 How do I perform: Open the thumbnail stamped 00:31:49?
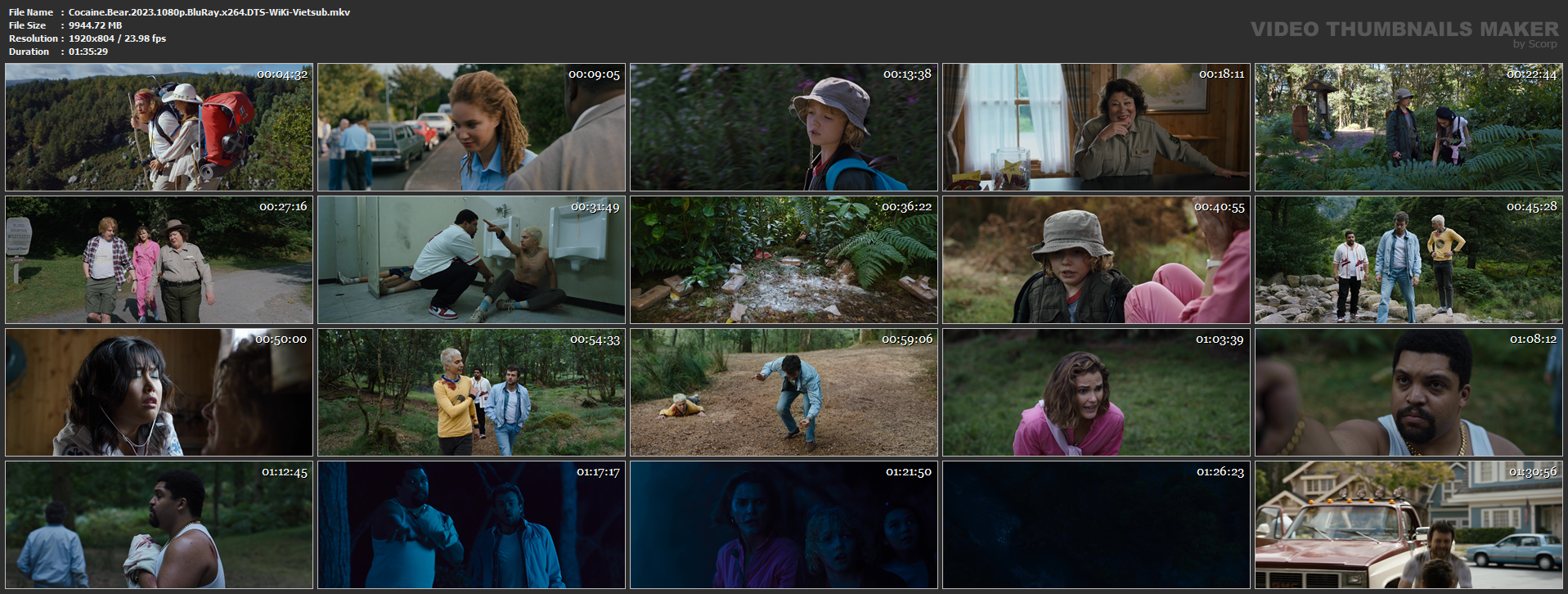[471, 259]
